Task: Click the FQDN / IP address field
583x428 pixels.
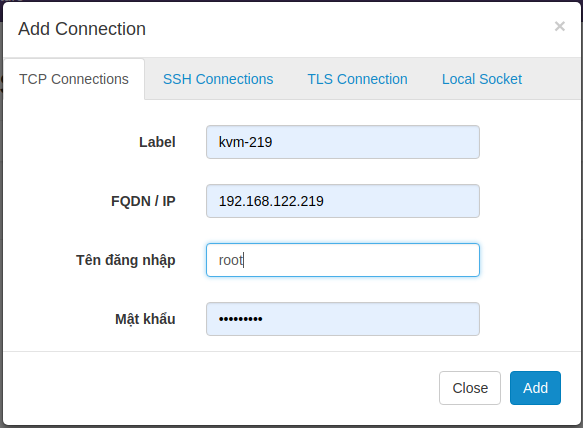Action: (343, 201)
